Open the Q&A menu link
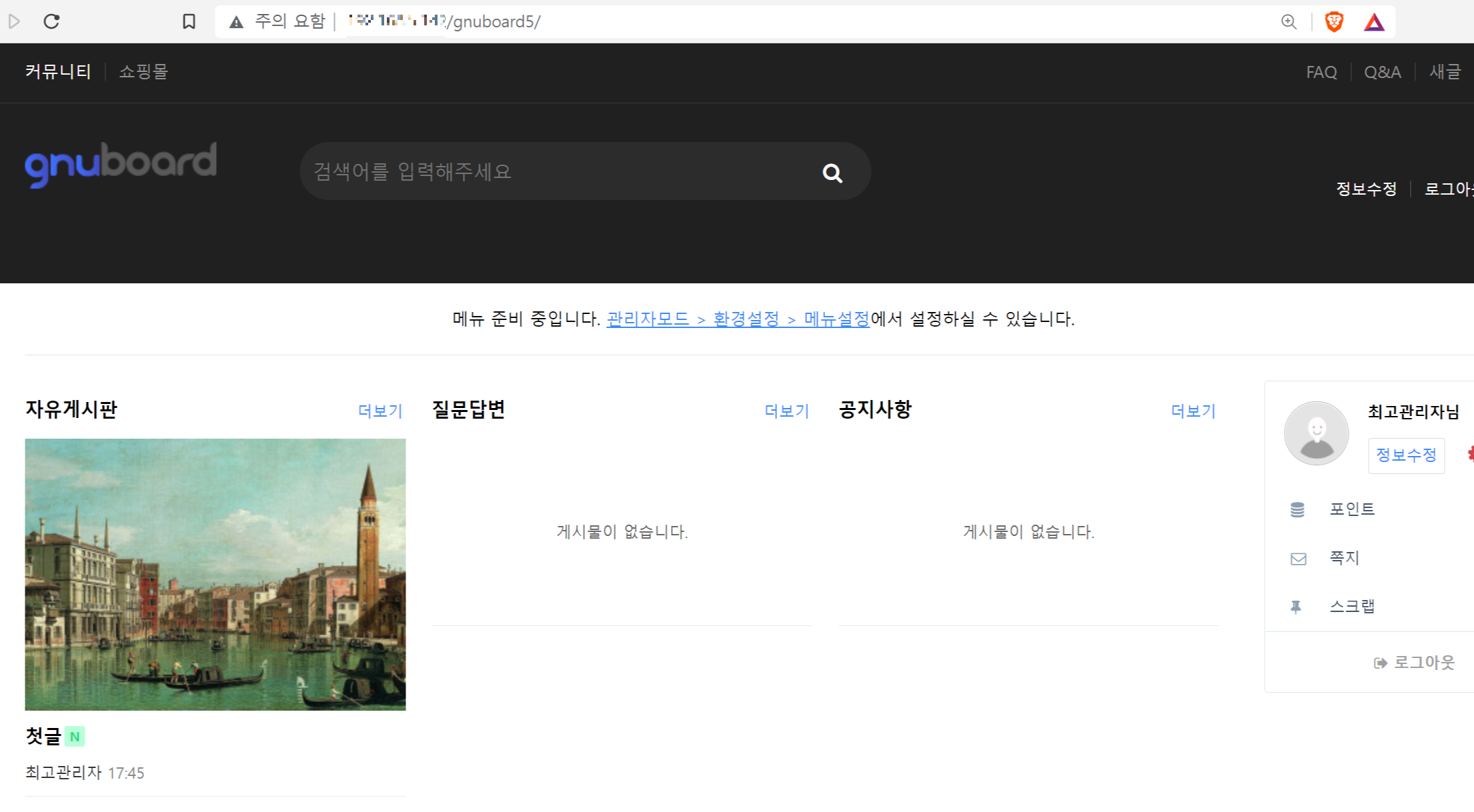Screen dimensions: 1474x812 [x=1383, y=72]
